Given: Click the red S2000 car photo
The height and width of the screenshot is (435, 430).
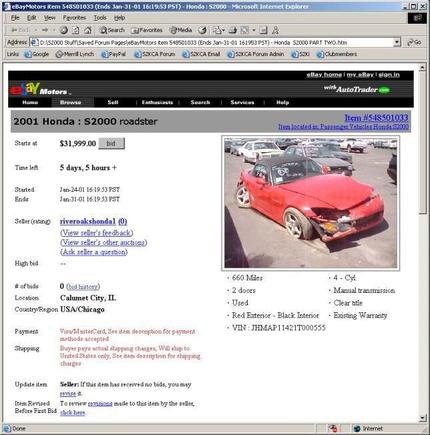Looking at the screenshot, I should [310, 203].
